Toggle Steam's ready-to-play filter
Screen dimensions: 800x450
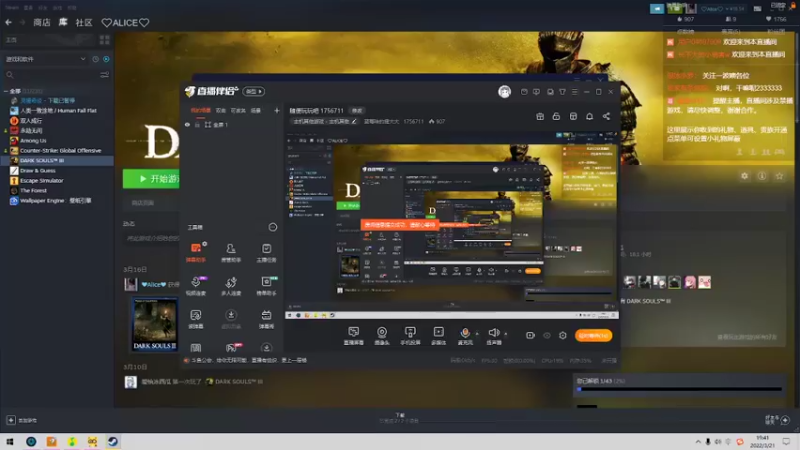click(106, 59)
